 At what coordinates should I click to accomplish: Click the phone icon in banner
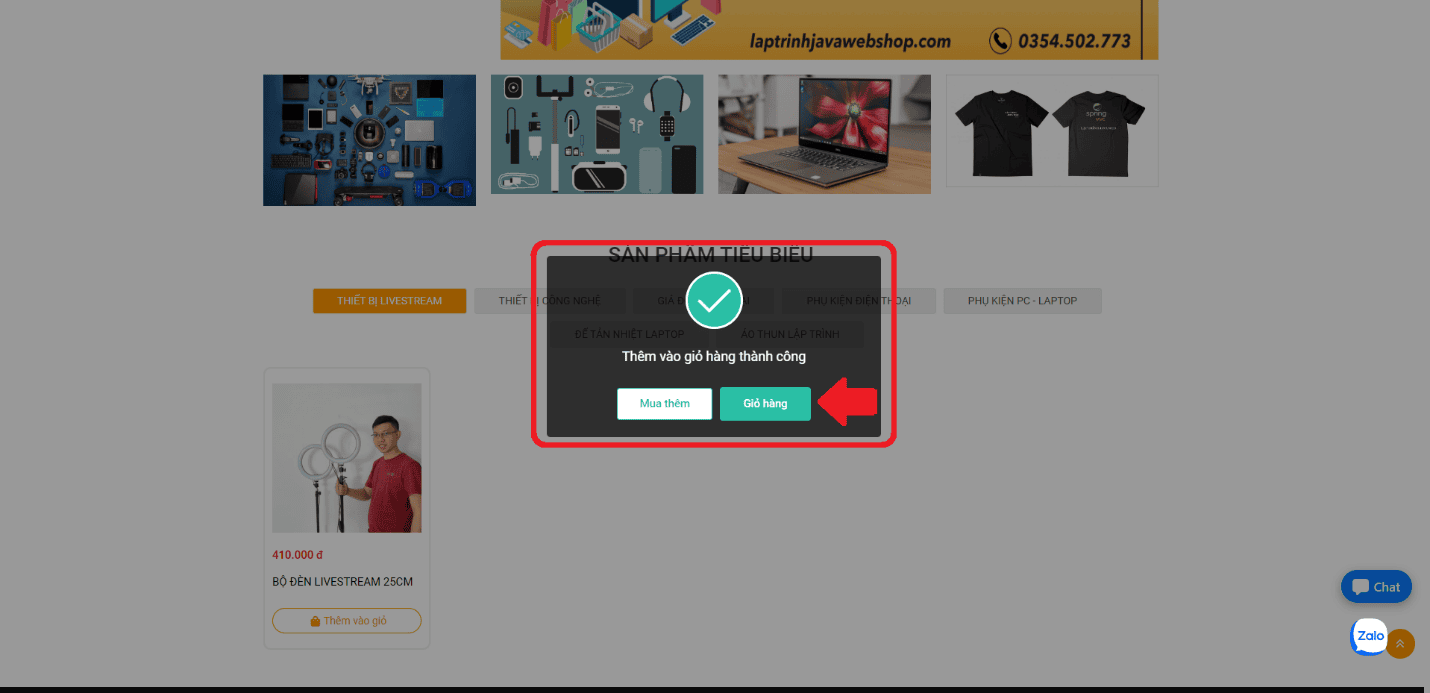(x=1000, y=41)
